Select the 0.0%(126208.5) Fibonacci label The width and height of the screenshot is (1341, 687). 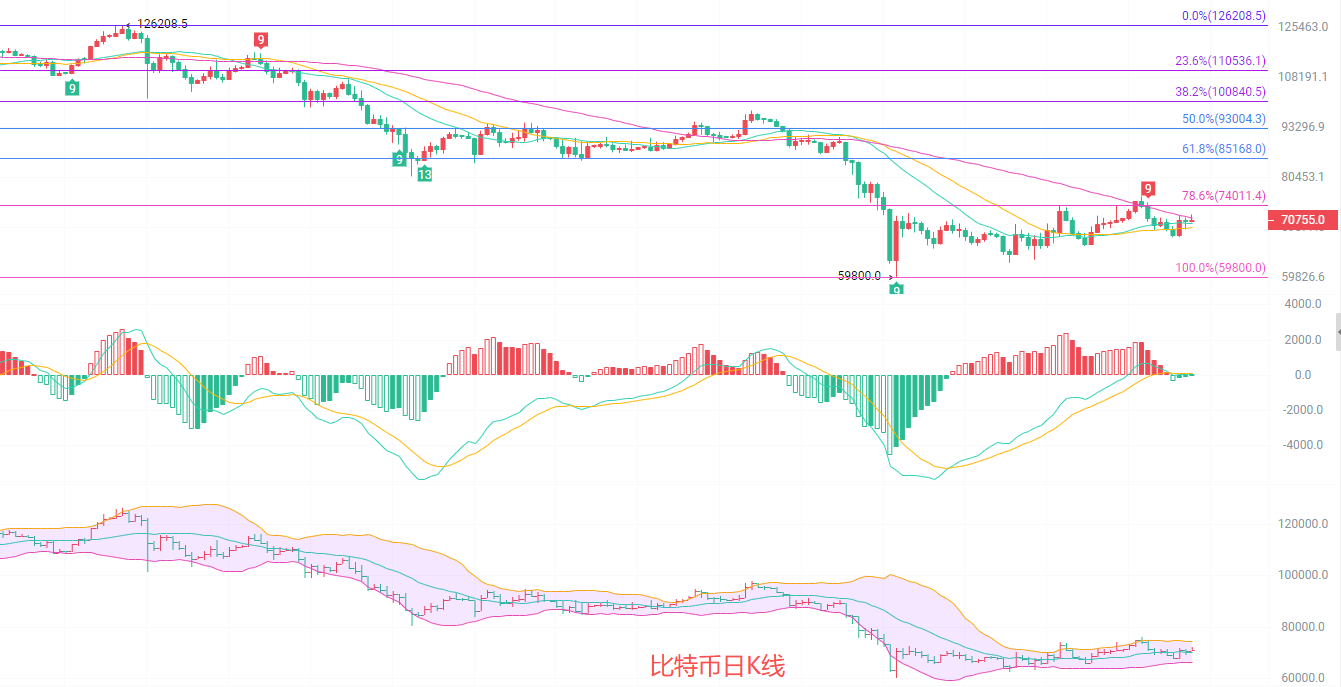pos(1223,16)
